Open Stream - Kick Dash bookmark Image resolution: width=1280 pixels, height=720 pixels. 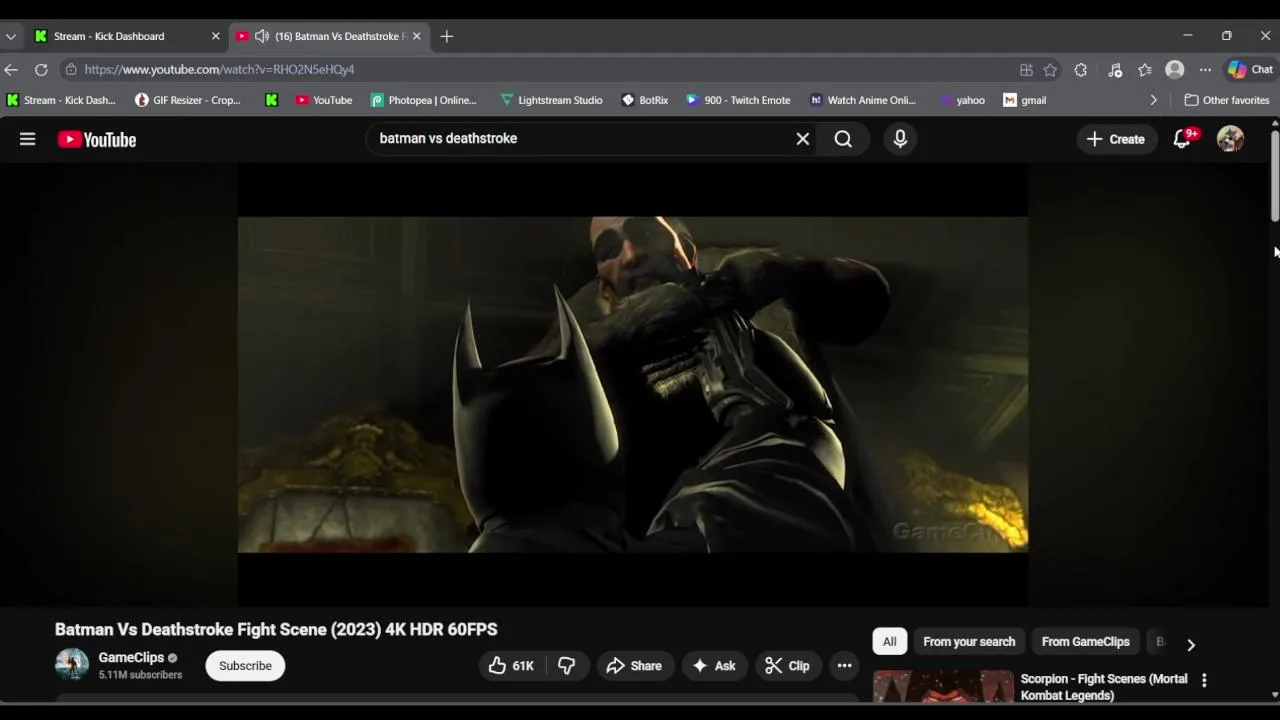pyautogui.click(x=61, y=100)
